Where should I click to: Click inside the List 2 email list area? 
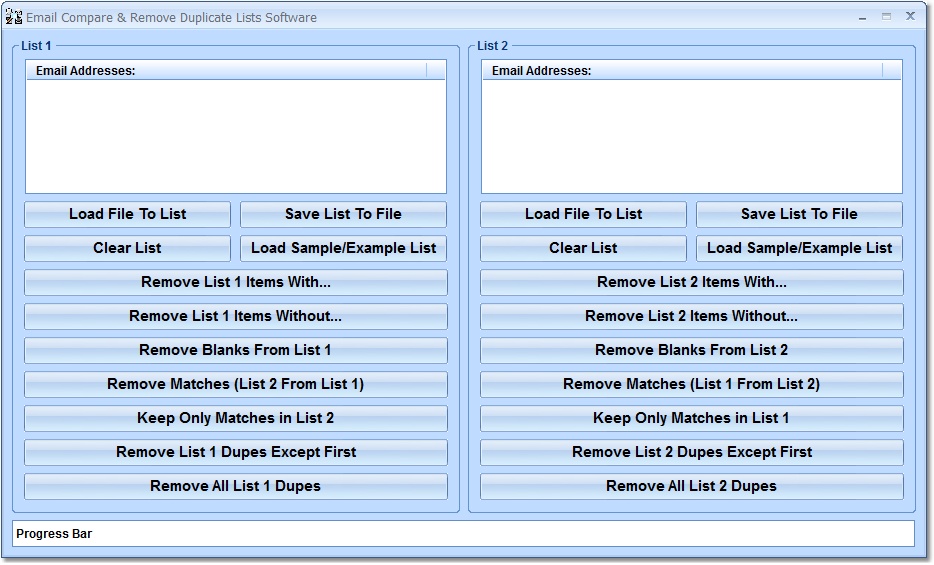pos(692,136)
